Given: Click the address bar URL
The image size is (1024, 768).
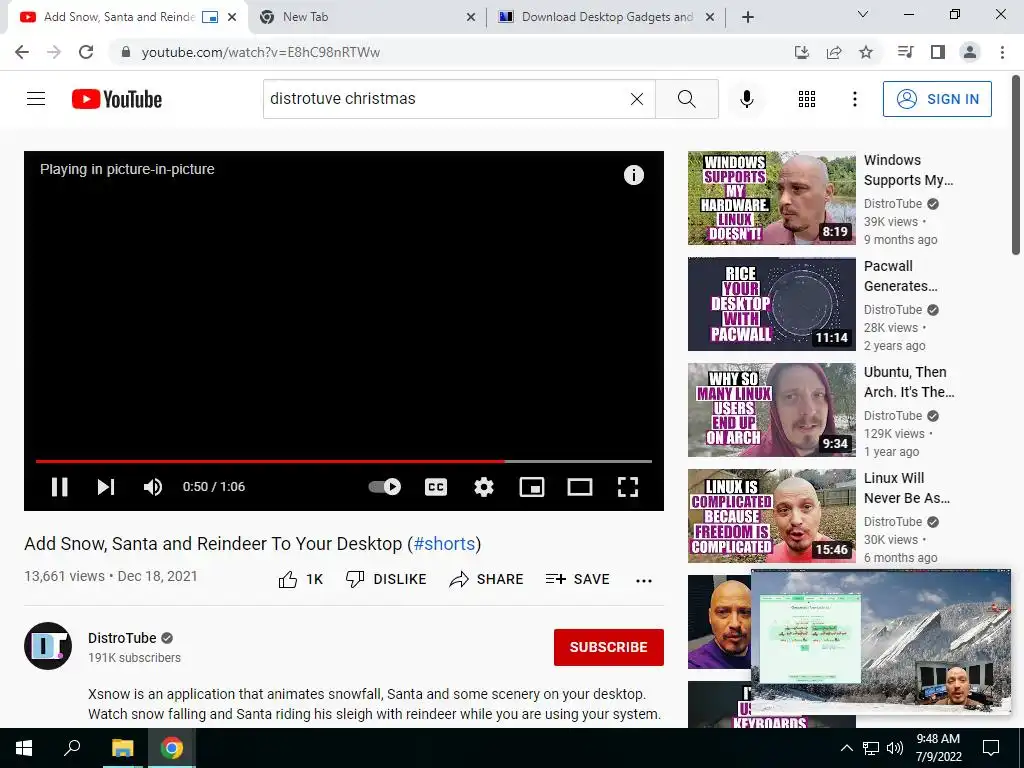Looking at the screenshot, I should [261, 52].
